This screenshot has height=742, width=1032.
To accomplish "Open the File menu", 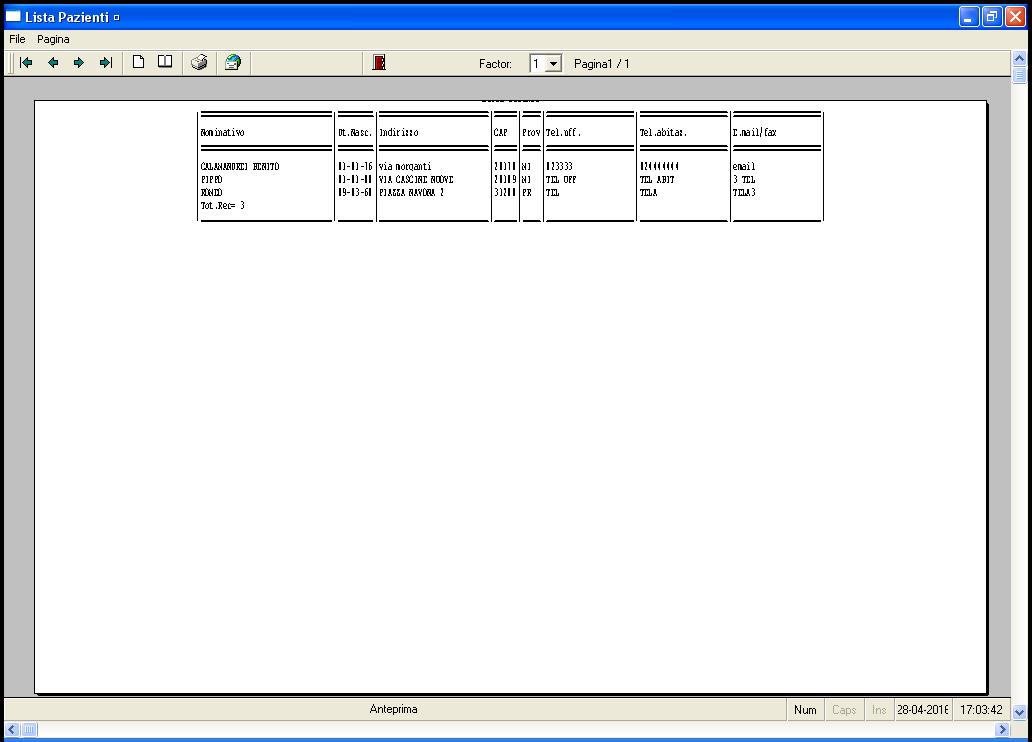I will [x=17, y=40].
